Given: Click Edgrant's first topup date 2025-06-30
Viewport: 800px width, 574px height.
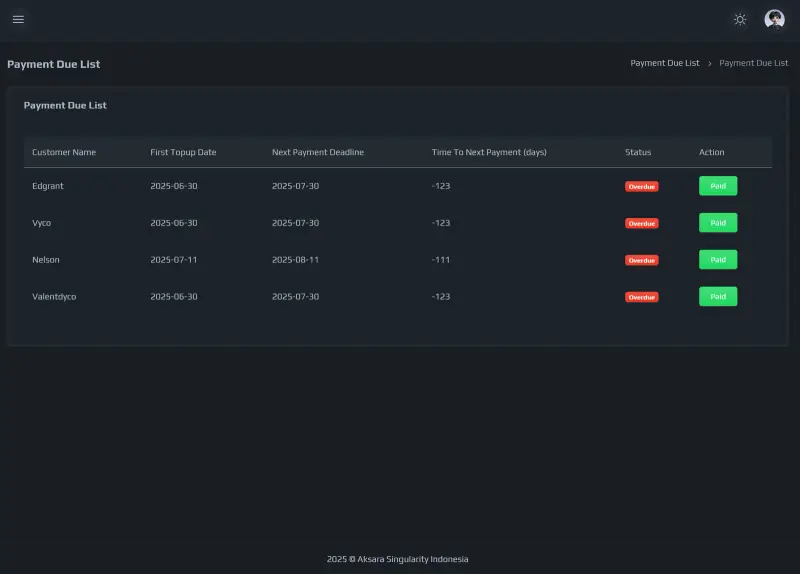Looking at the screenshot, I should 173,186.
